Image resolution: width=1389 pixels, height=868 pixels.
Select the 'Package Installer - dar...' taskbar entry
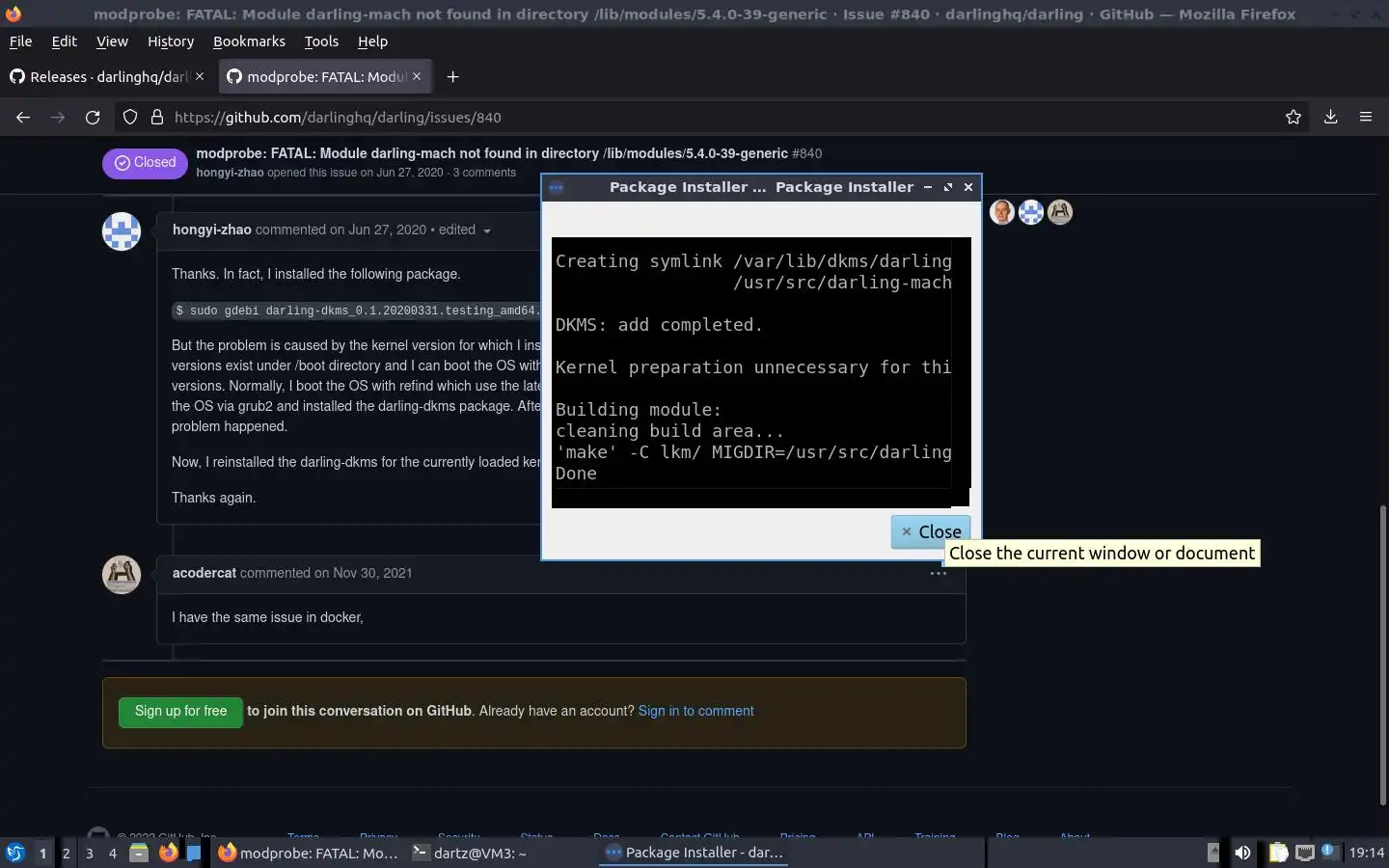pyautogui.click(x=694, y=853)
